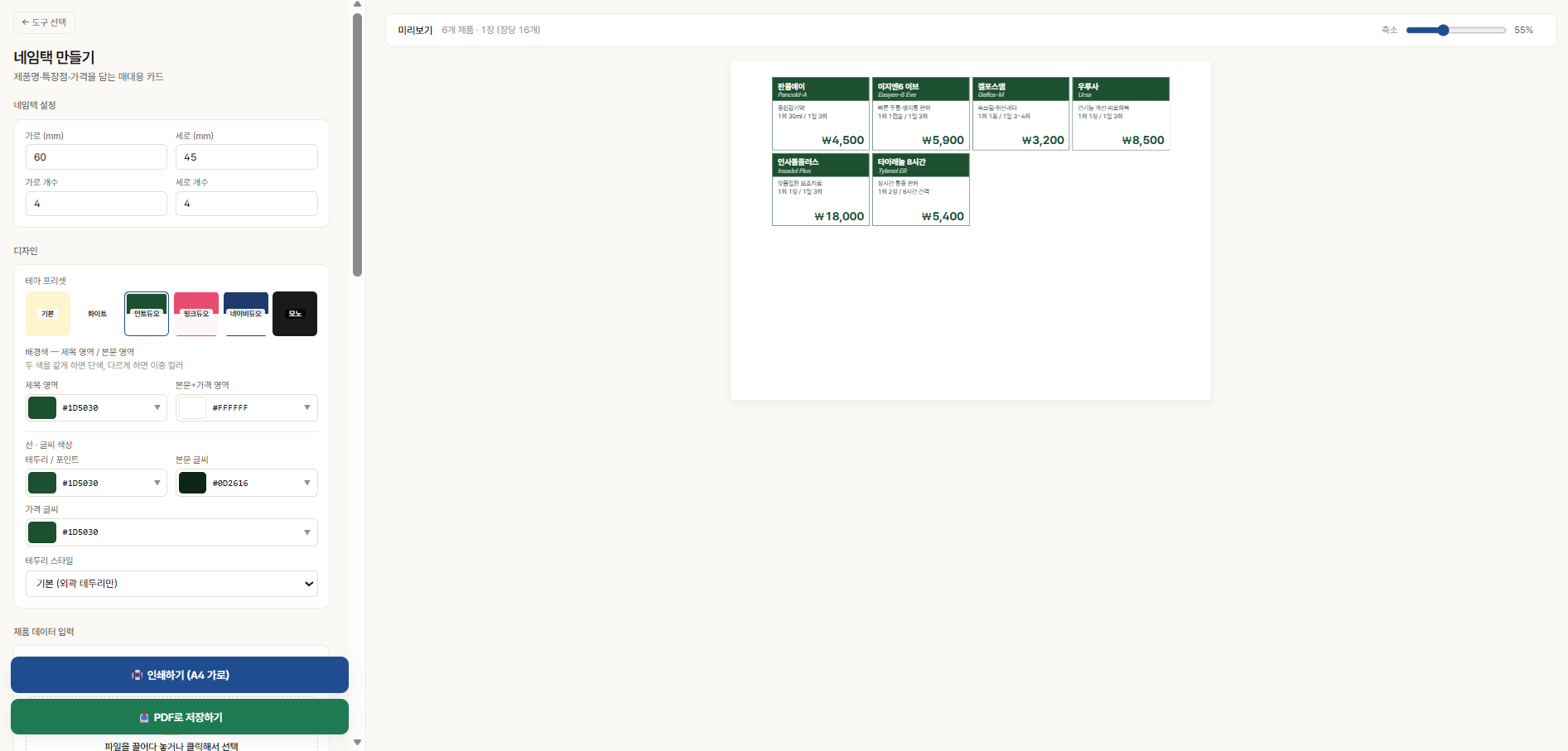Apply the 핑크듀오 theme preset
The width and height of the screenshot is (1568, 751).
tap(196, 314)
